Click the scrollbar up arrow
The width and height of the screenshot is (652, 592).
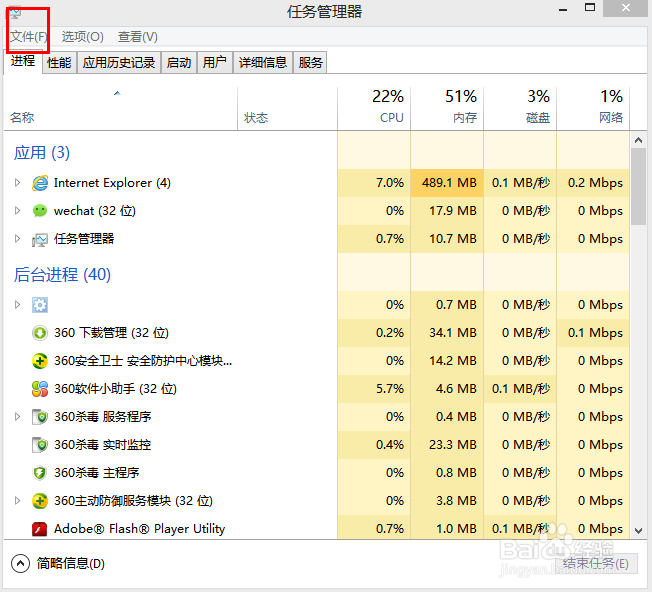coord(639,141)
